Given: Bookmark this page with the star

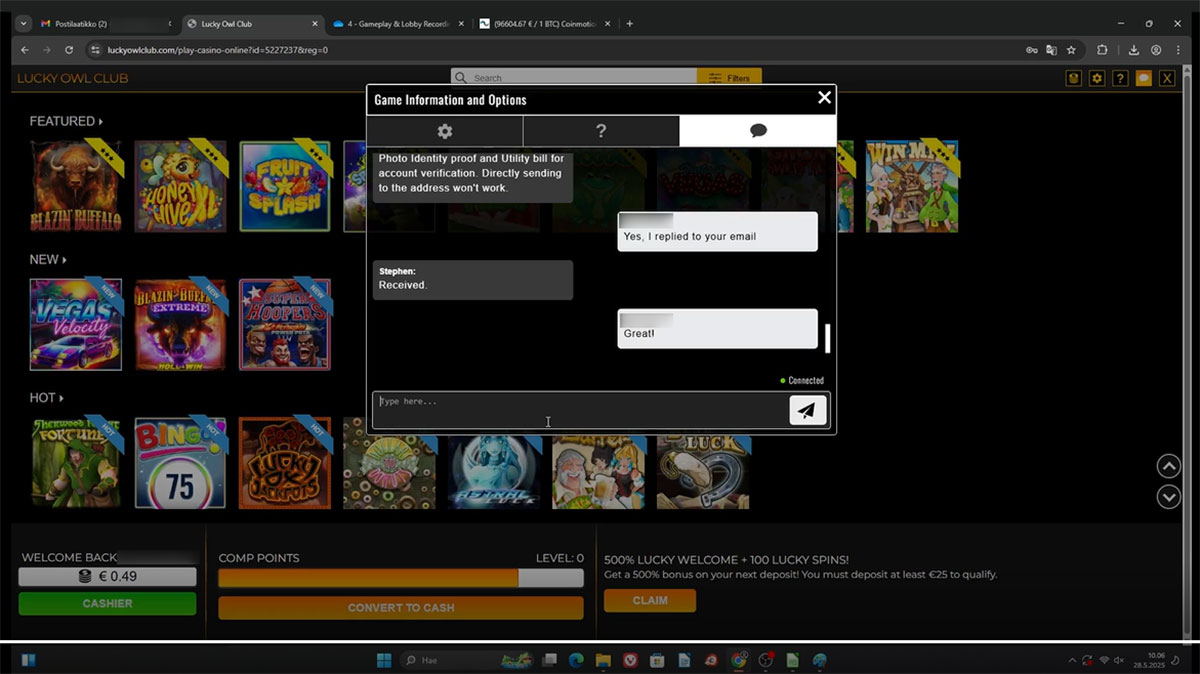Looking at the screenshot, I should click(x=1071, y=50).
